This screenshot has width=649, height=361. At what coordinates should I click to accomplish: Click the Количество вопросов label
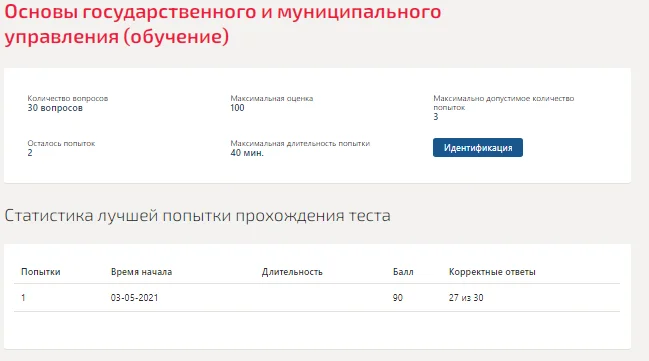coord(67,98)
